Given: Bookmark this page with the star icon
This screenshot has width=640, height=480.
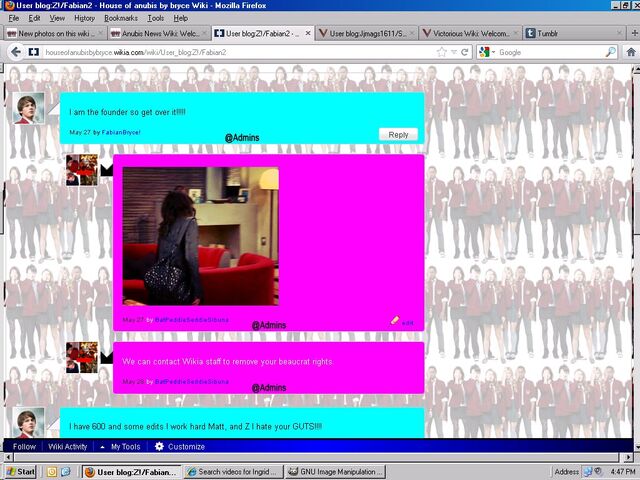Looking at the screenshot, I should 442,52.
